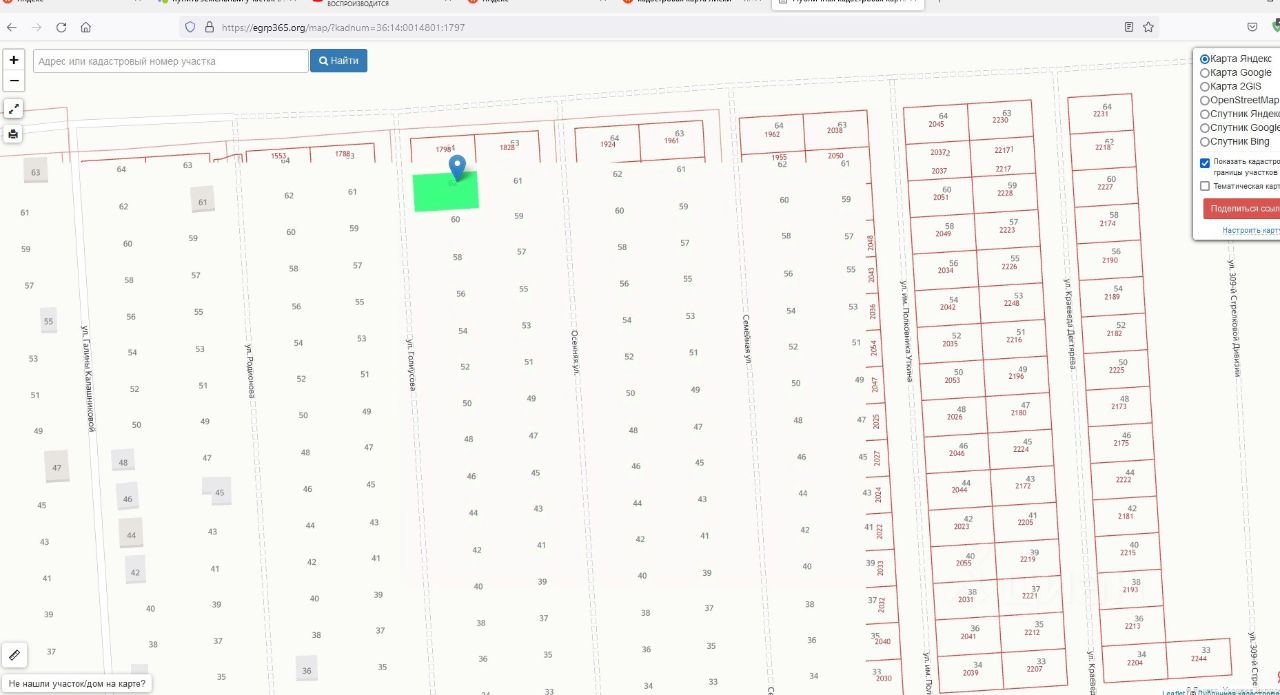This screenshot has width=1280, height=695.
Task: Uncheck the show cadastral boundaries checkbox
Action: coord(1205,163)
